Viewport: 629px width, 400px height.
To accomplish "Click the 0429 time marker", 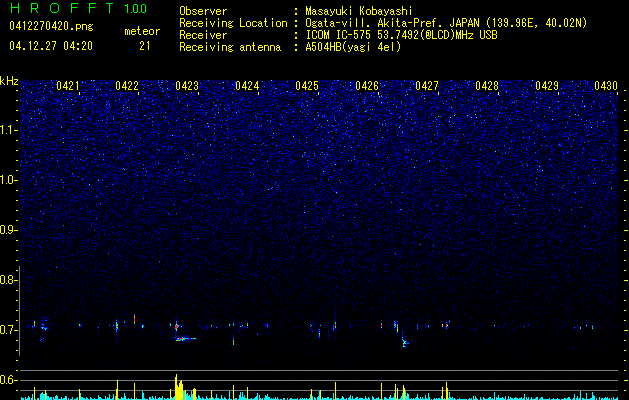I will point(547,86).
